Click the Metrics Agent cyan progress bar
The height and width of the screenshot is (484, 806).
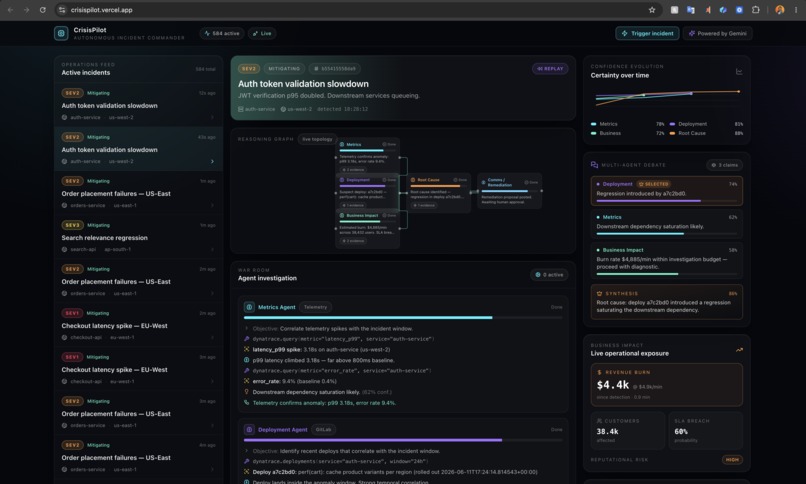coord(402,318)
